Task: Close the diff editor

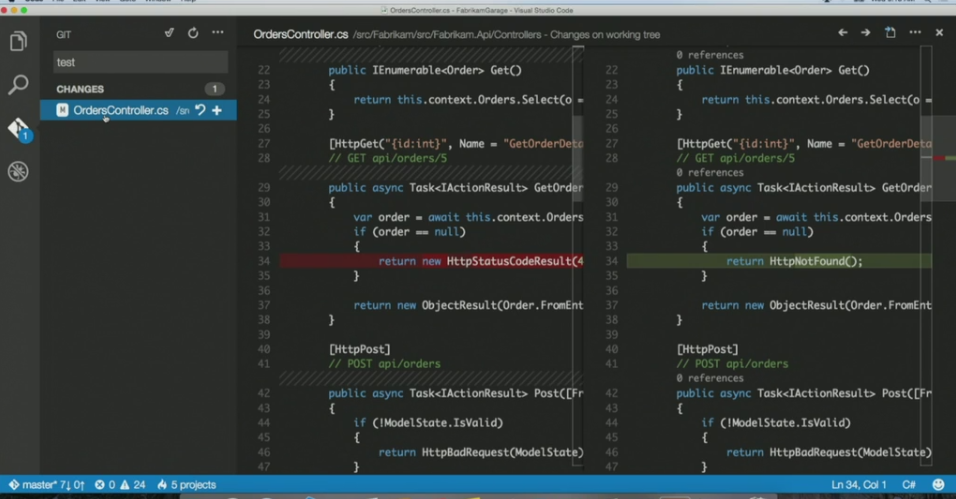Action: coord(939,34)
